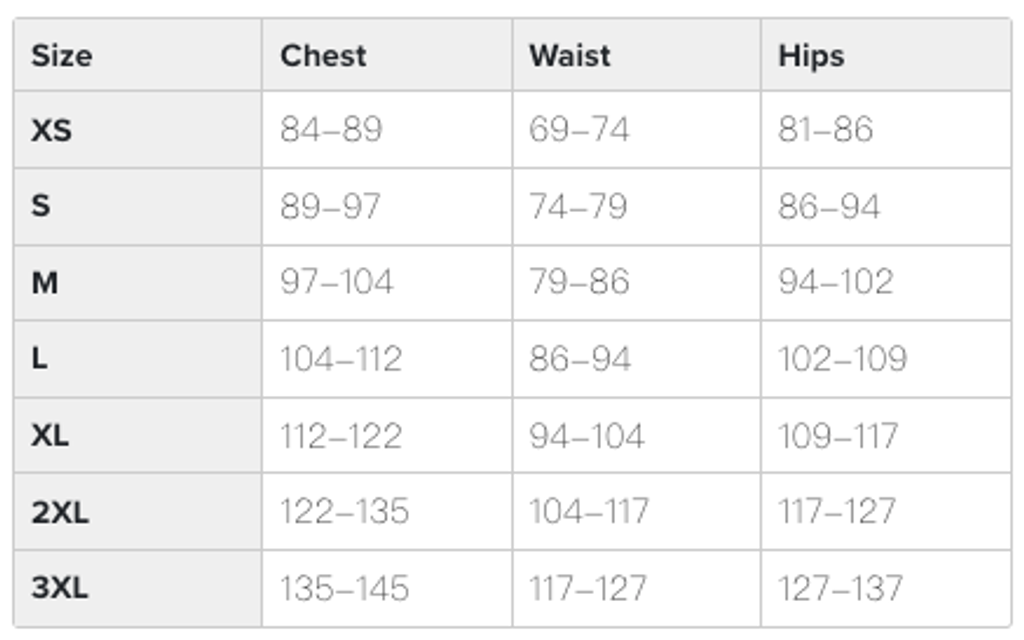Click waist value 94–104 for XL
This screenshot has height=640, width=1024.
[x=587, y=436]
